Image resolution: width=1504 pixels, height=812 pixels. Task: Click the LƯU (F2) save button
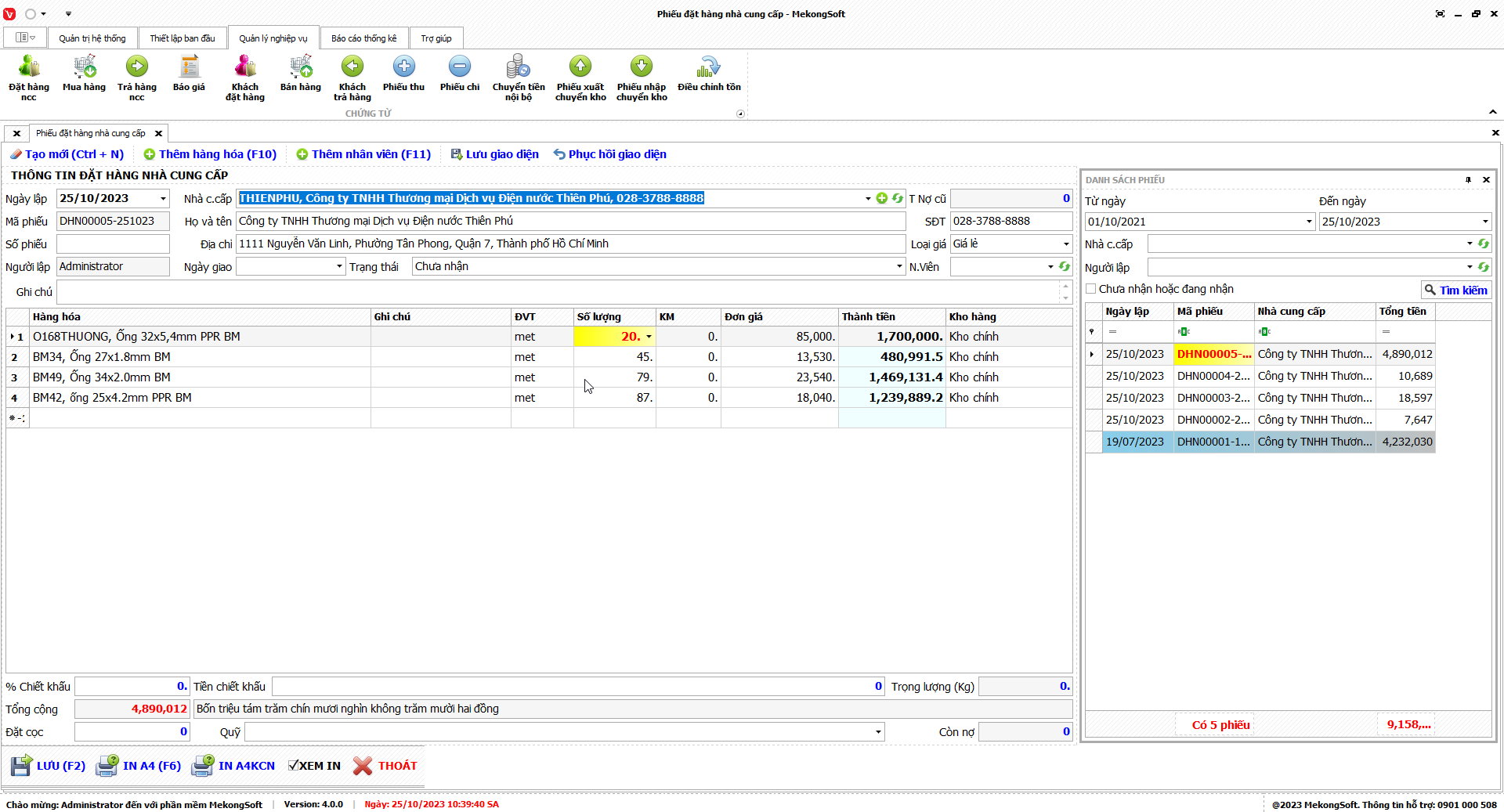49,766
